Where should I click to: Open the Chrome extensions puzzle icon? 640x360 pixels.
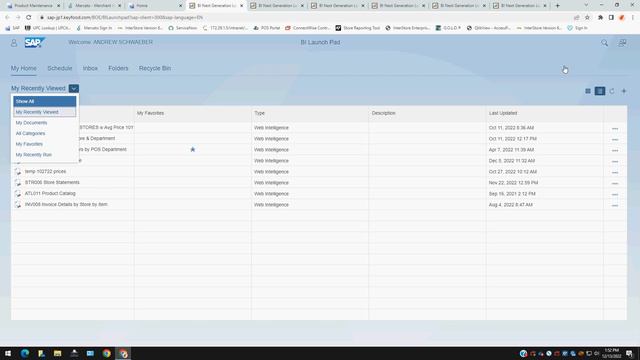[x=600, y=18]
